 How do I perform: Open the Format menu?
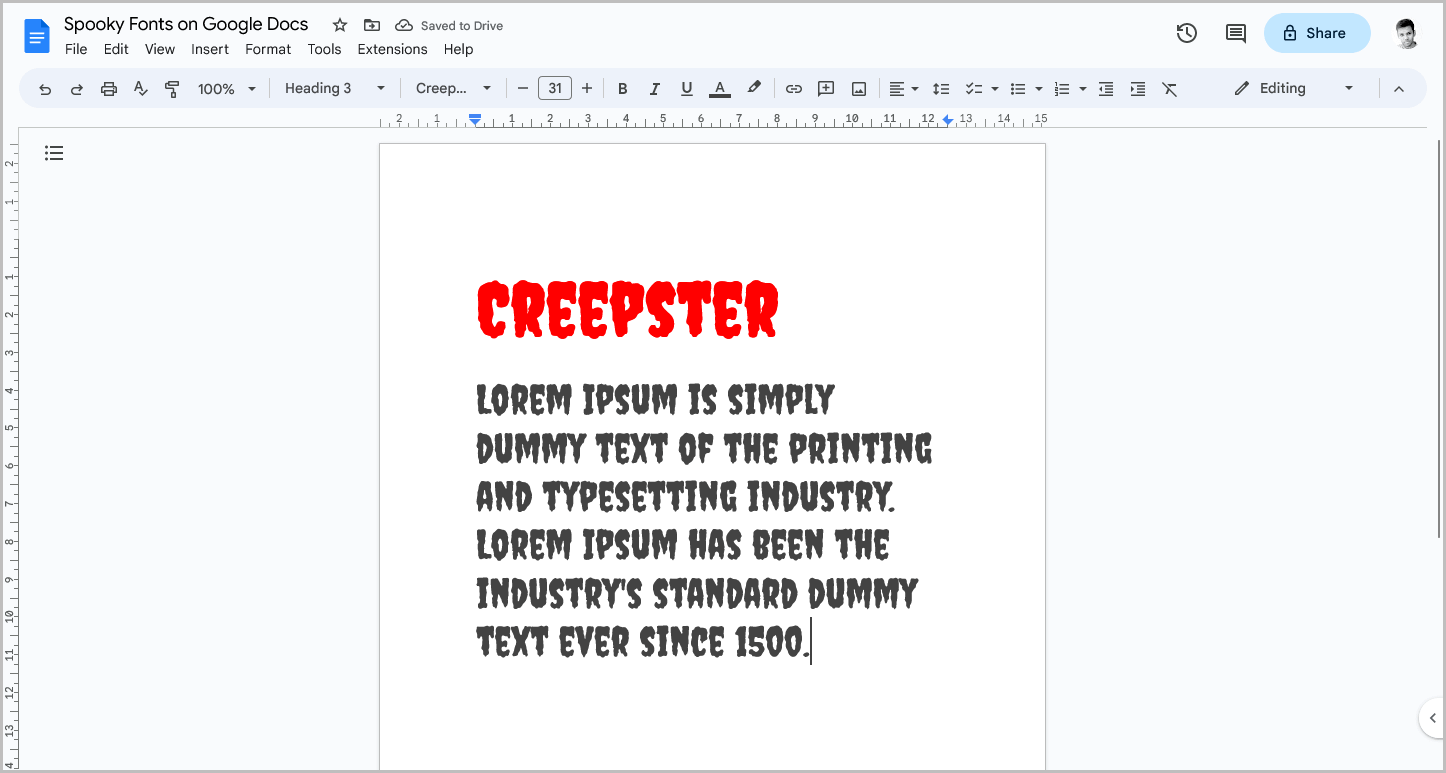point(268,49)
